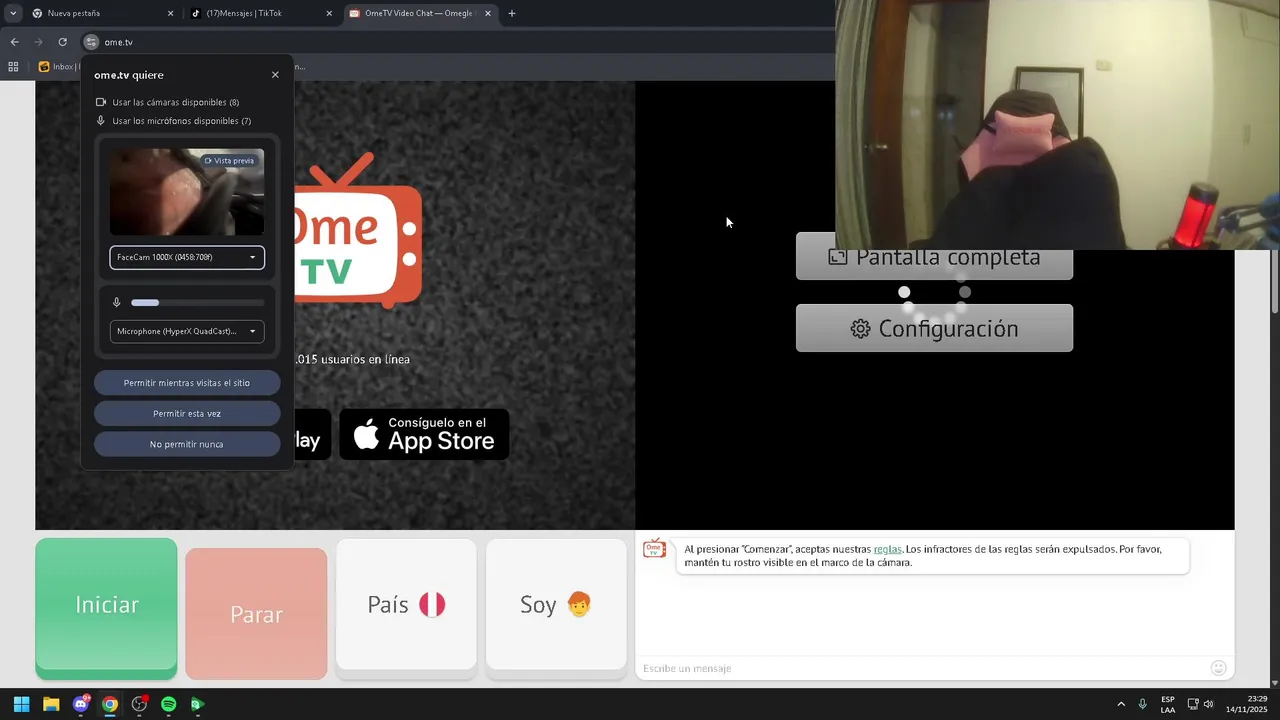
Task: Expand the FaceCam 1000X camera dropdown
Action: [x=187, y=257]
